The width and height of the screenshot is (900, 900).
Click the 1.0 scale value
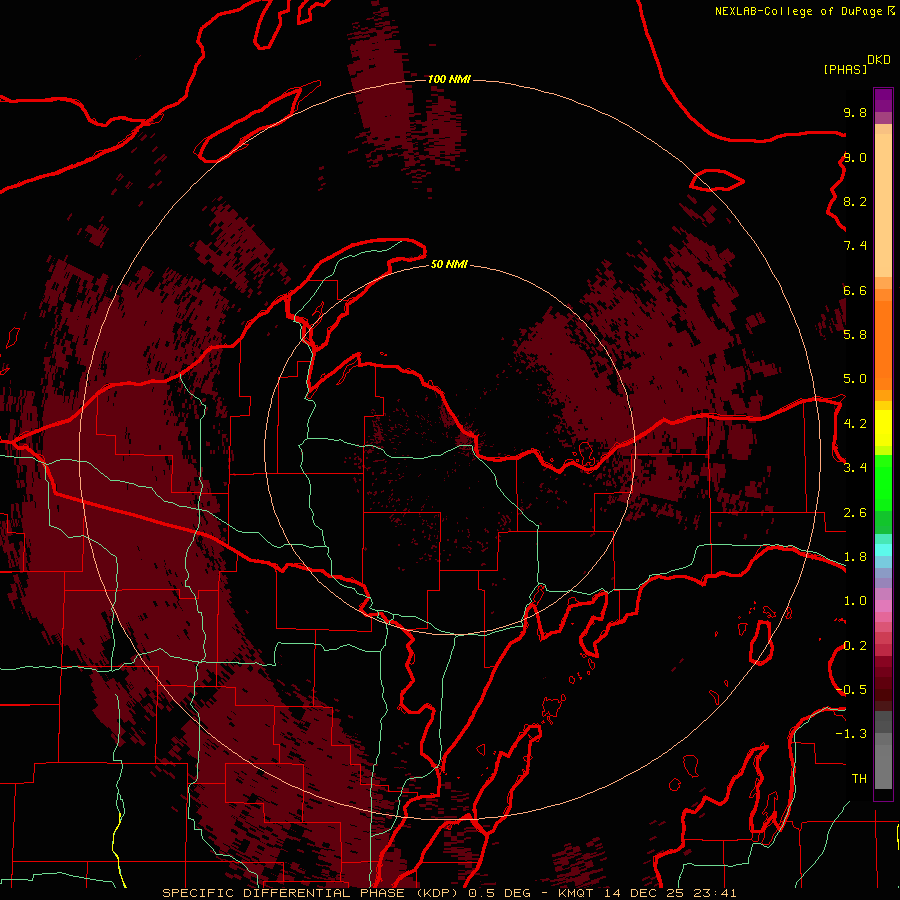coord(855,601)
